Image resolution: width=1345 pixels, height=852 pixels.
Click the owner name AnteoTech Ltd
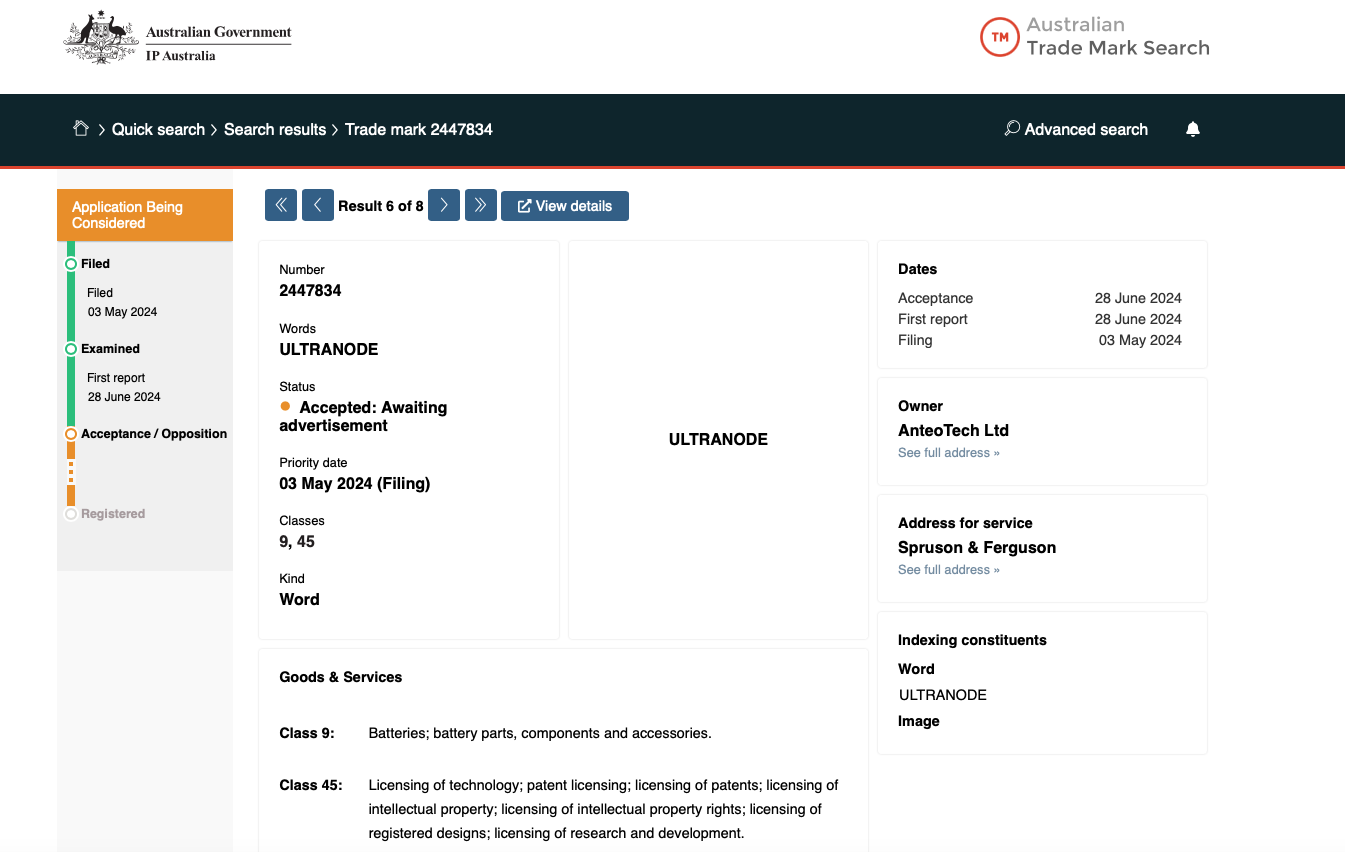pyautogui.click(x=953, y=431)
